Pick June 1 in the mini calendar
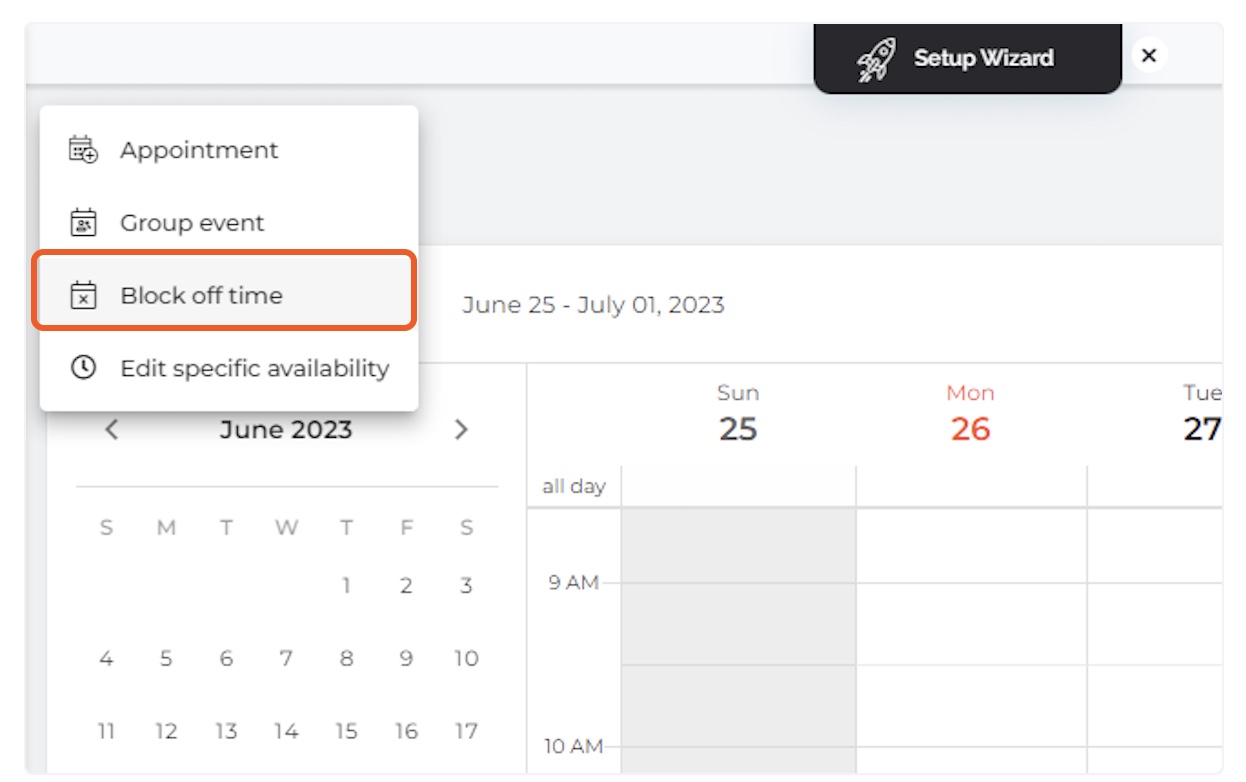1246x782 pixels. pos(346,586)
